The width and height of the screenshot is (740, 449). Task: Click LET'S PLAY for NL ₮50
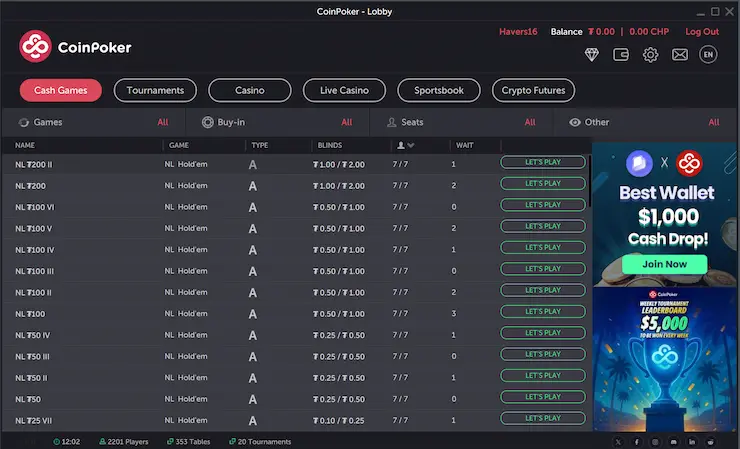click(543, 397)
